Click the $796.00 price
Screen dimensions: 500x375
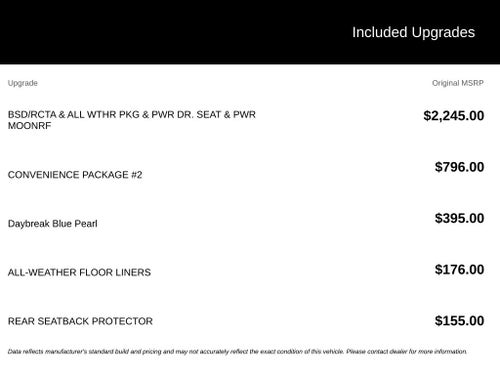pyautogui.click(x=459, y=167)
